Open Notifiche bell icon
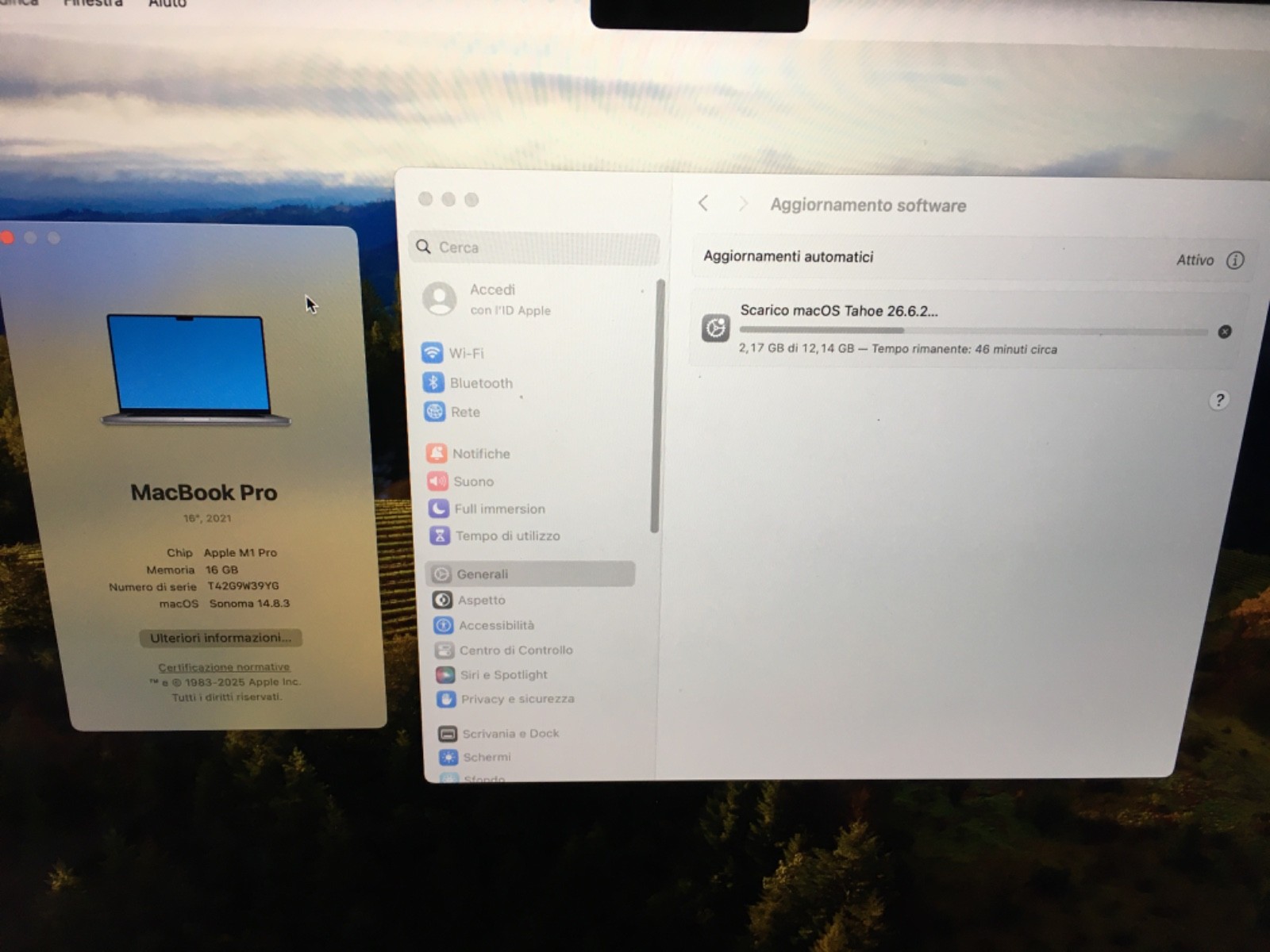This screenshot has height=952, width=1270. click(437, 453)
